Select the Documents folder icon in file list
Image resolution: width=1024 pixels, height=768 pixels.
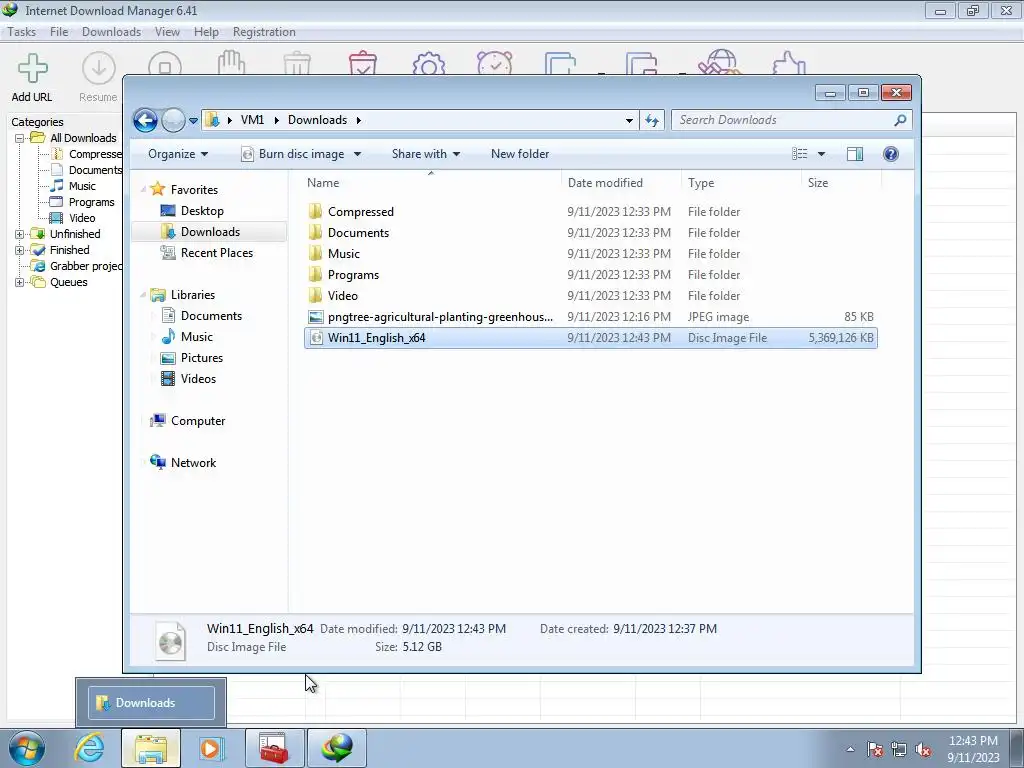[315, 232]
